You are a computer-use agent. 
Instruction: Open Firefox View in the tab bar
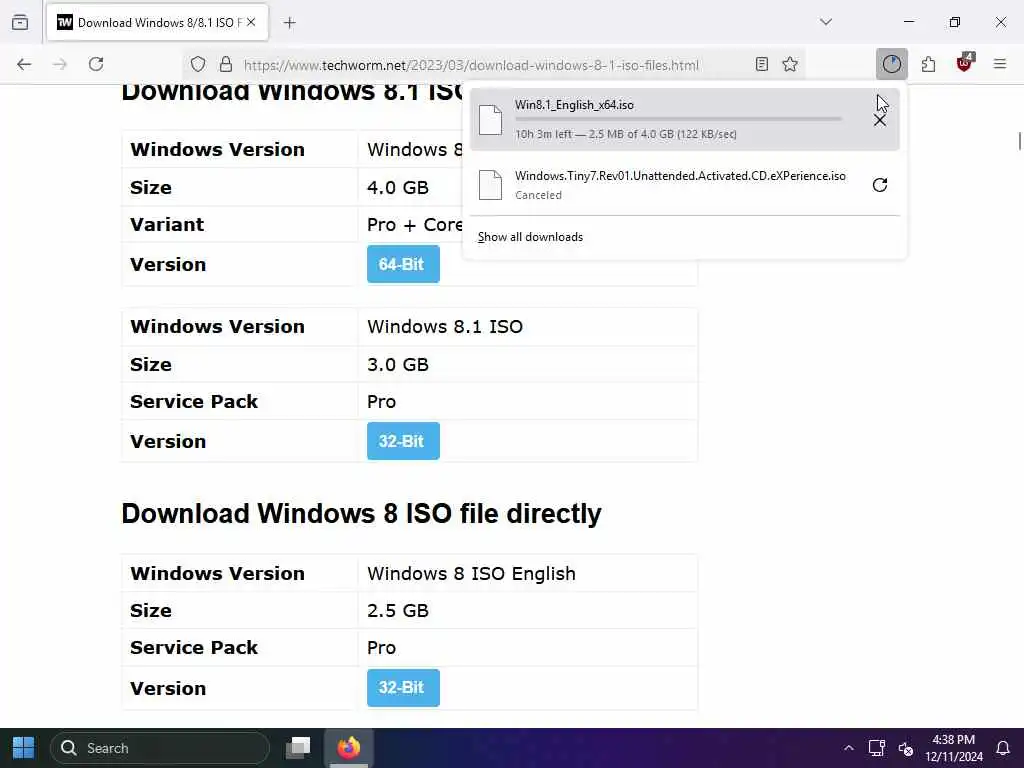(x=20, y=22)
